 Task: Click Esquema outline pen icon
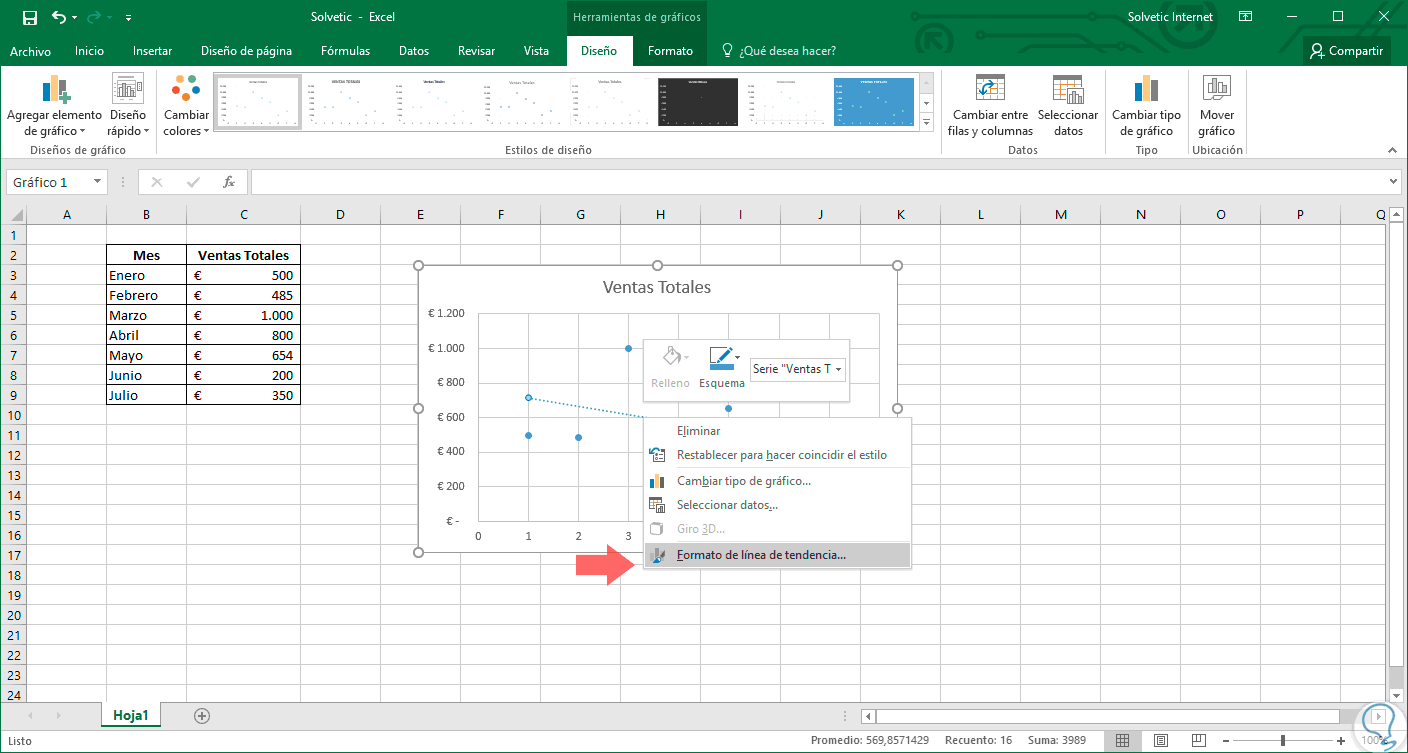720,358
